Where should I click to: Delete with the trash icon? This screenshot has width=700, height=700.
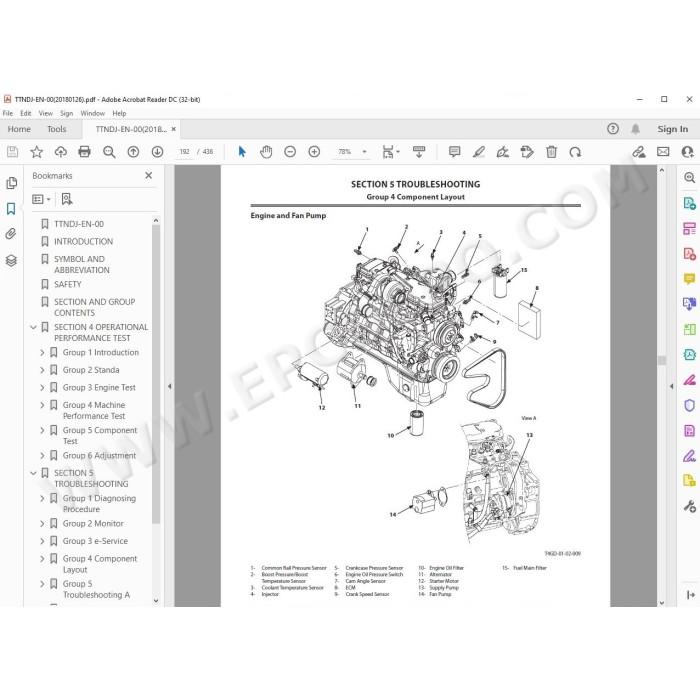tap(551, 152)
